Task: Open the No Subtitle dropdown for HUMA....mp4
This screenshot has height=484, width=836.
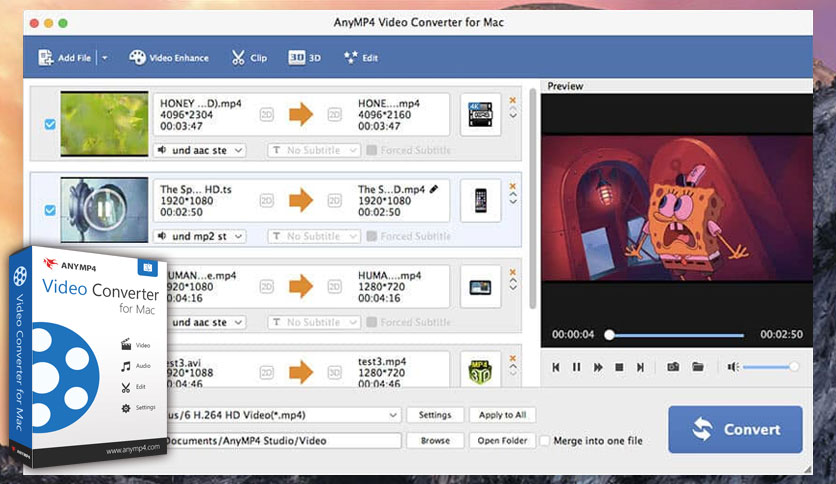Action: (314, 322)
